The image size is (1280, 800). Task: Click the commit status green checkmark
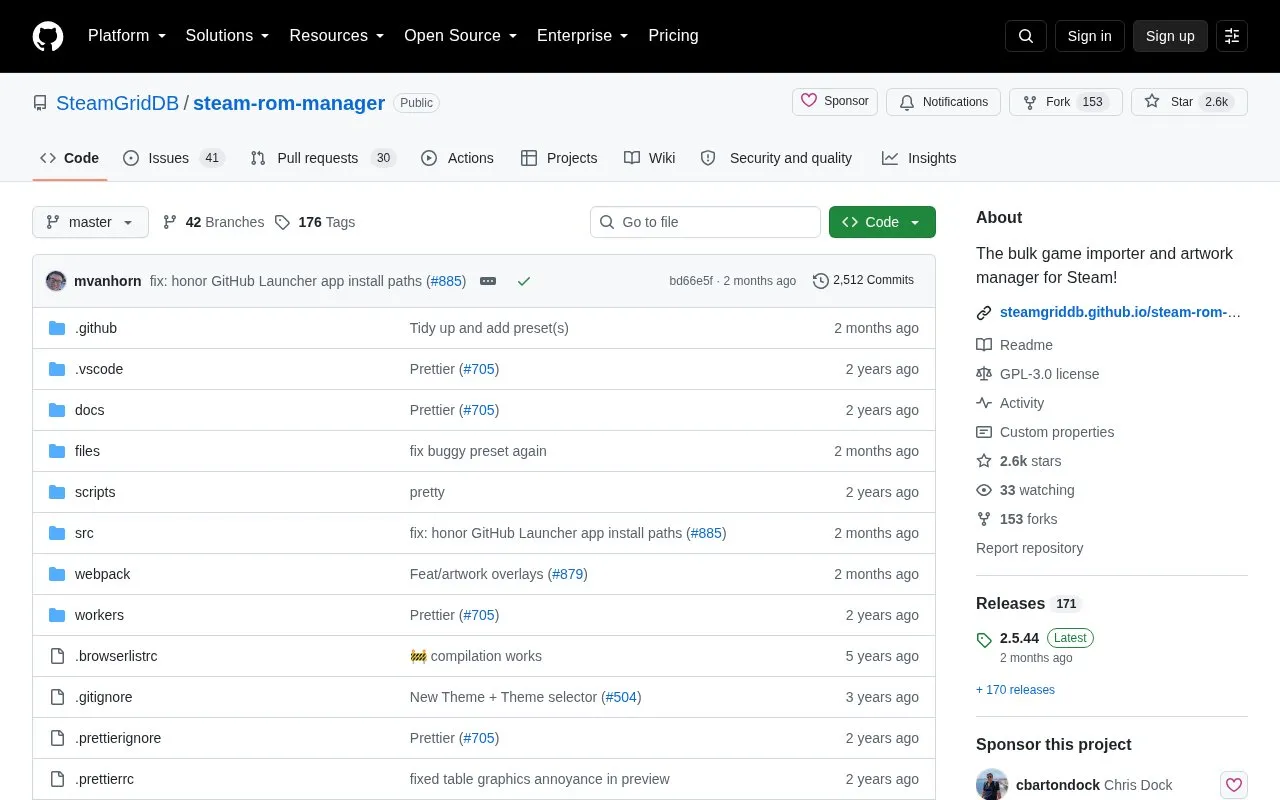pyautogui.click(x=523, y=281)
